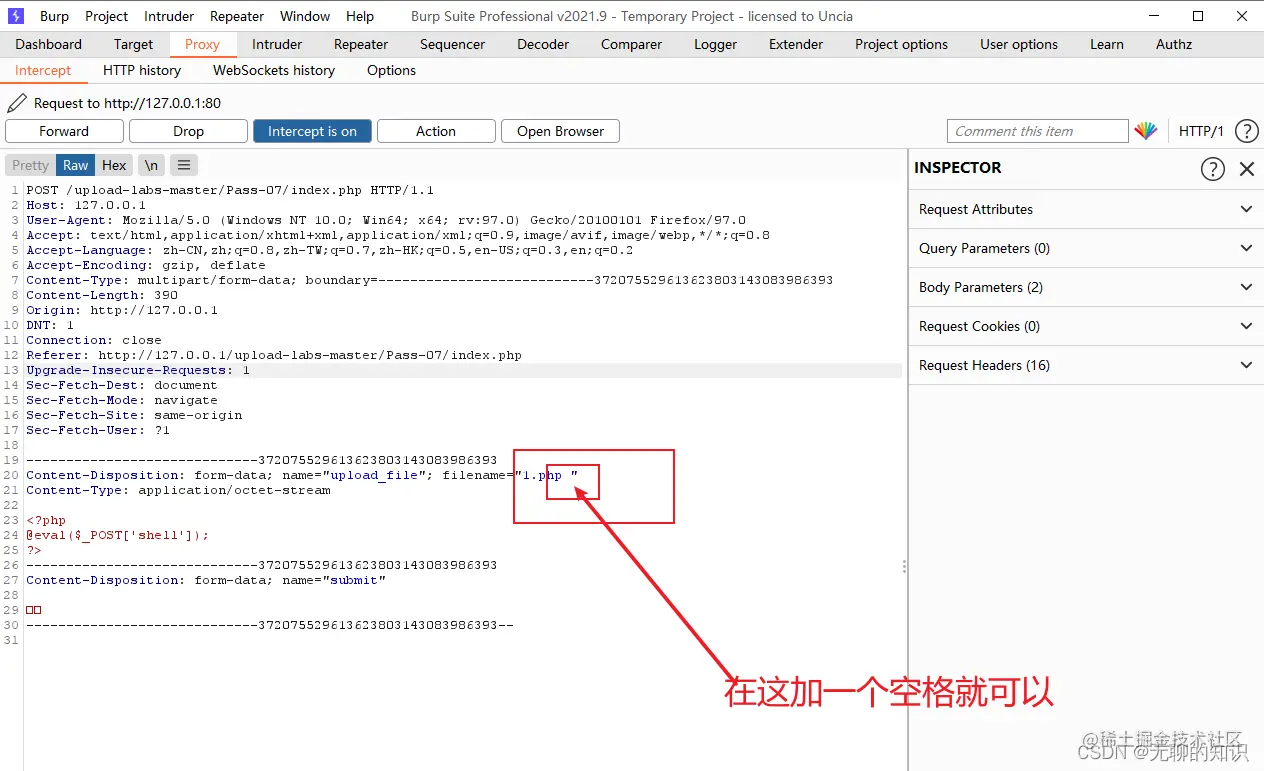Image resolution: width=1264 pixels, height=771 pixels.
Task: Open the Burp menu
Action: [x=54, y=16]
